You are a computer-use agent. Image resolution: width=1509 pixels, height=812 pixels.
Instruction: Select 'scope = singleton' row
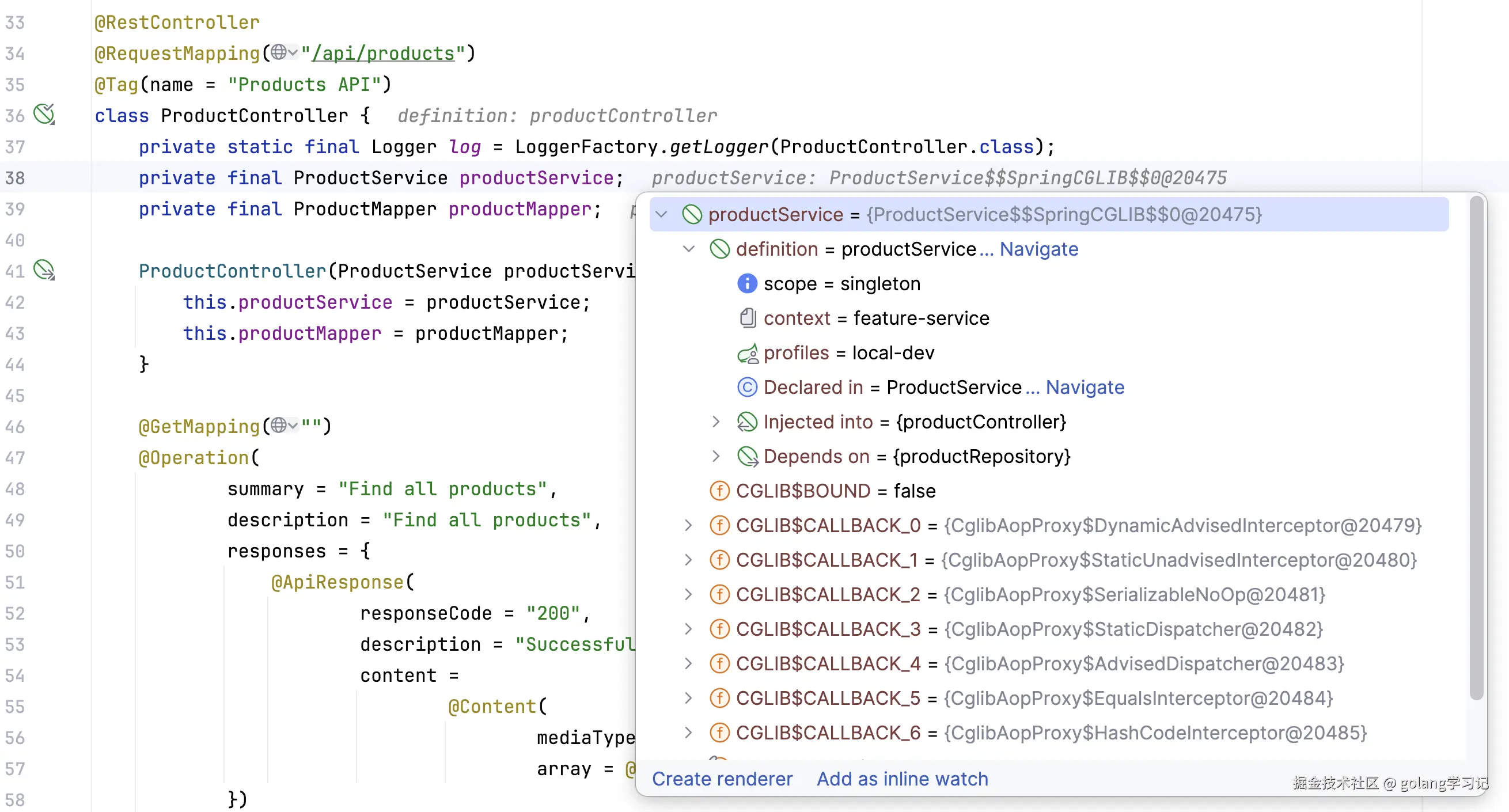click(x=1049, y=283)
